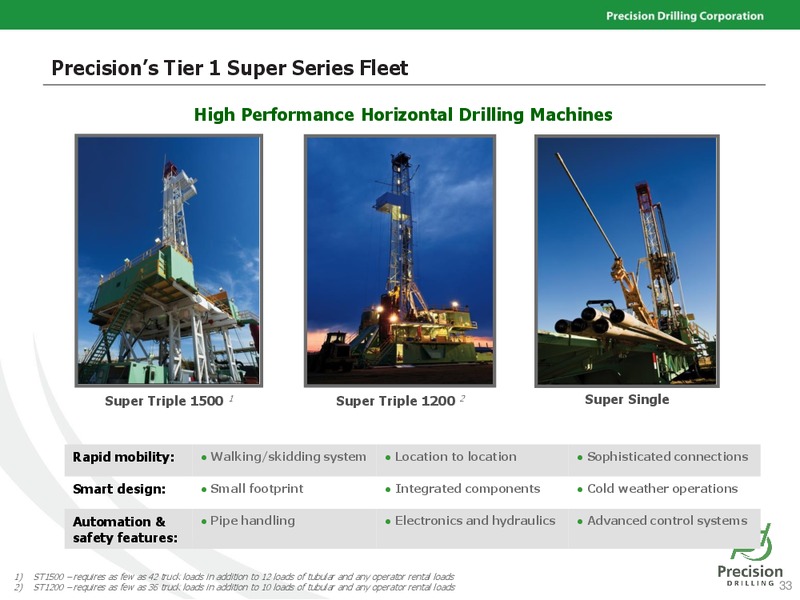Select the heading "High Performance Horizontal Drilling Machines"
This screenshot has height=600, width=800.
403,115
